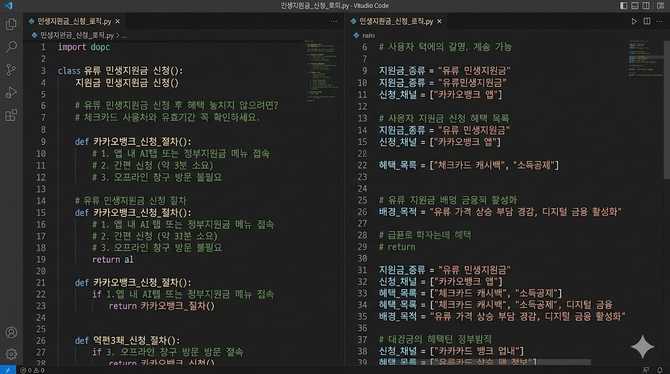Open the Manage gear icon
670x374 pixels.
click(11, 354)
